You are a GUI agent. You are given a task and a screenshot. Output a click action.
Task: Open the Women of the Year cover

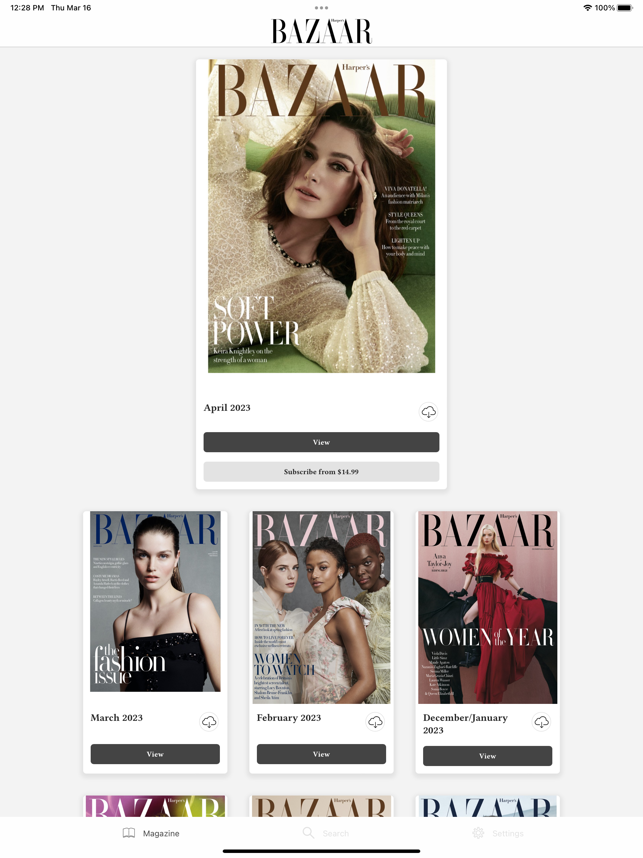pyautogui.click(x=488, y=607)
